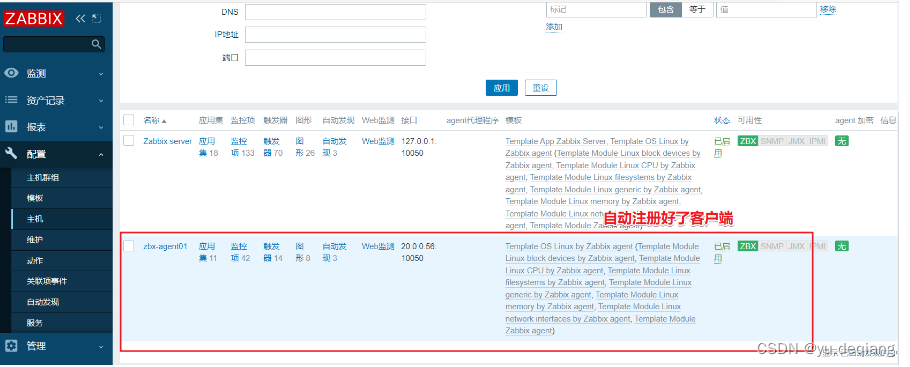Toggle 已启用 status of Zabbix server
Viewport: 910px width, 367px height.
722,147
